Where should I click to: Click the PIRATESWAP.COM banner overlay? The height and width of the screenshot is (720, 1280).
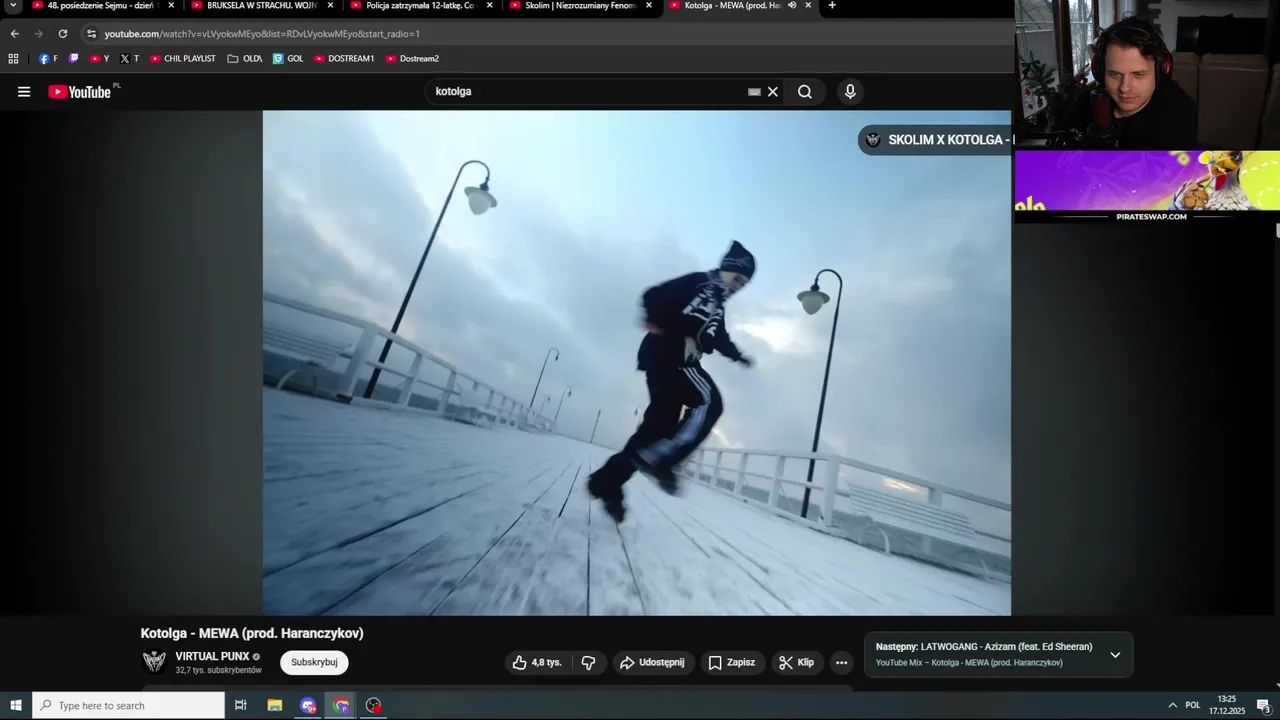coord(1147,187)
